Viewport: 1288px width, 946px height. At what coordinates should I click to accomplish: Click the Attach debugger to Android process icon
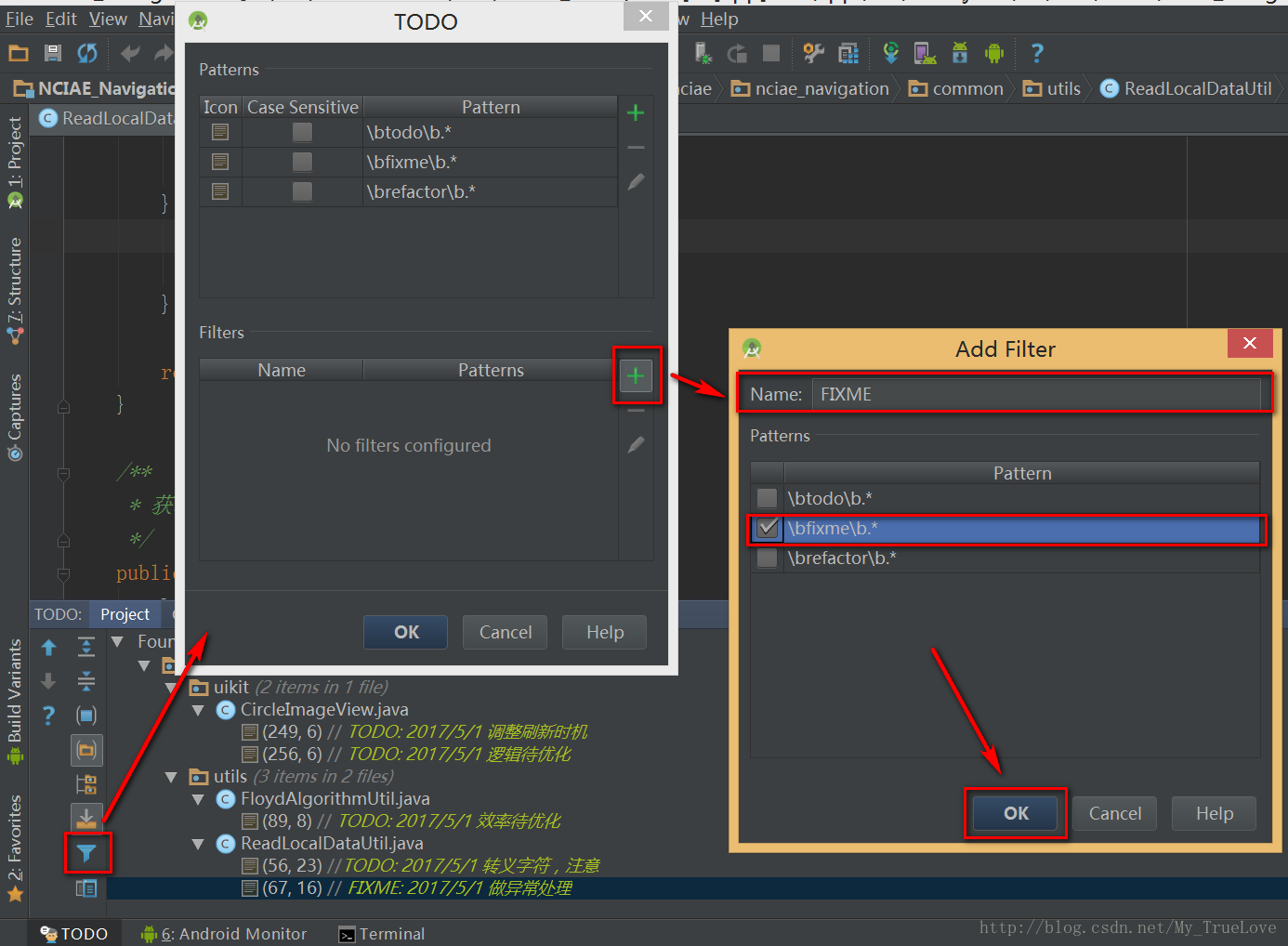point(703,53)
